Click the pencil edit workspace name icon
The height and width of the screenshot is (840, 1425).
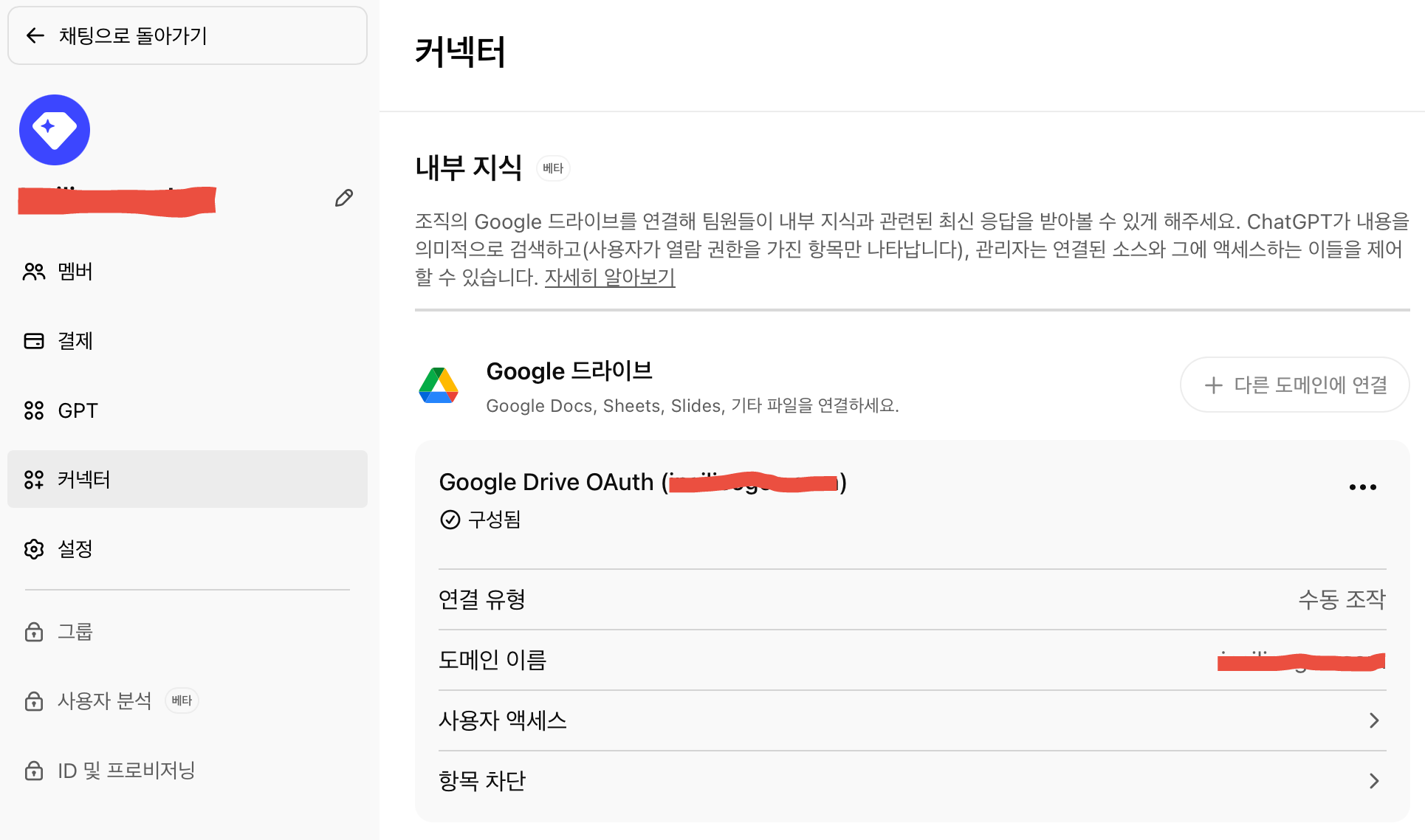point(343,198)
